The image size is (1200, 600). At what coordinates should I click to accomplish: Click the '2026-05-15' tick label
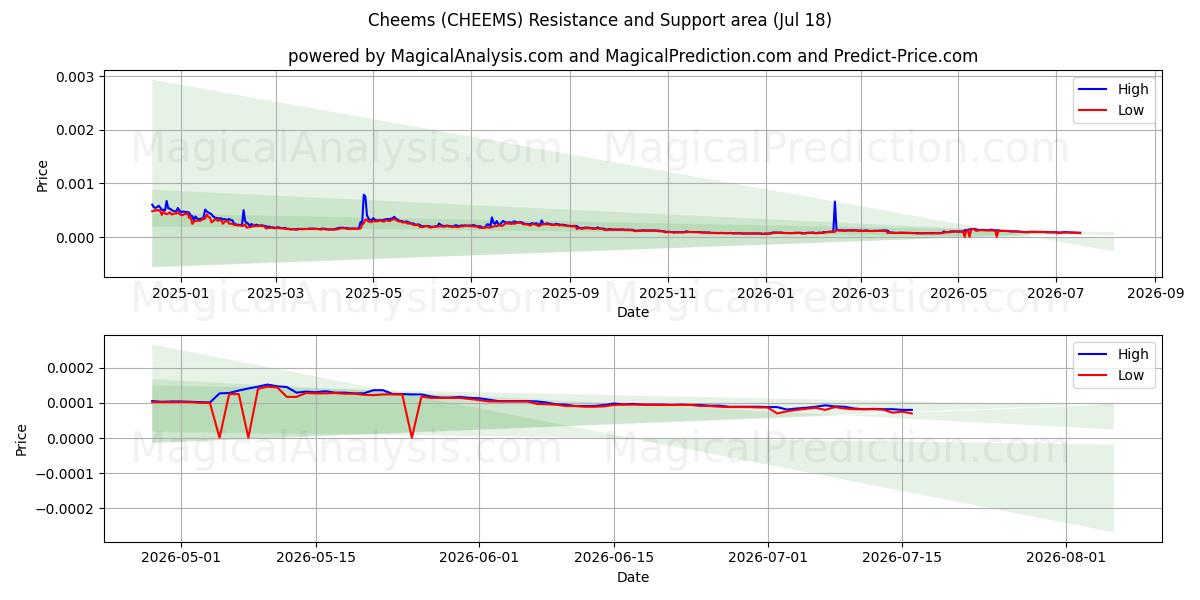[x=316, y=558]
